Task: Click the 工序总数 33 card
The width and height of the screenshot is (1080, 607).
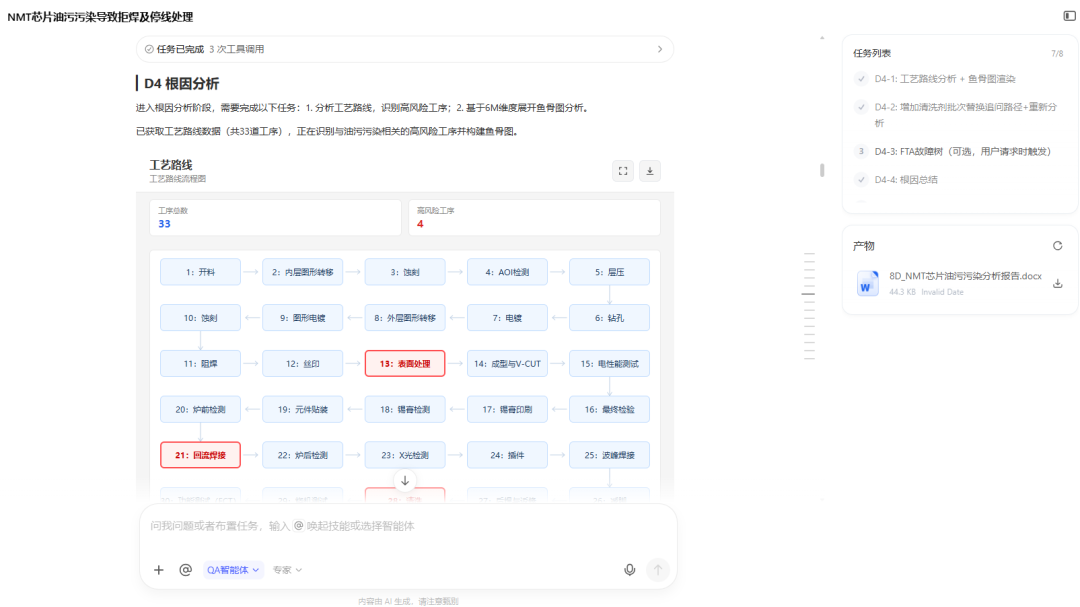Action: (x=276, y=218)
